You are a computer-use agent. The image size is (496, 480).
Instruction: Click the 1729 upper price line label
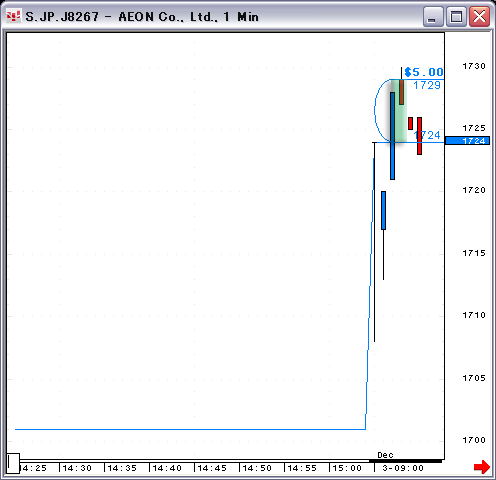click(x=427, y=86)
